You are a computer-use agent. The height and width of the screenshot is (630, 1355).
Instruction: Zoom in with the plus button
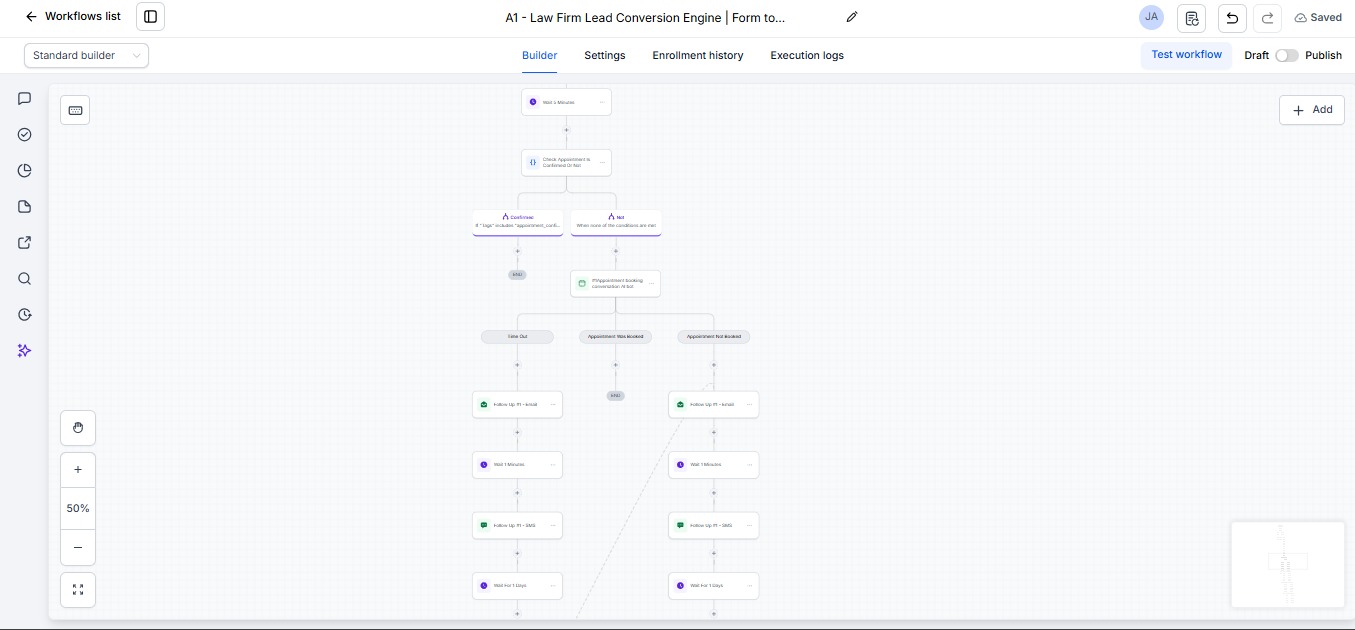click(78, 469)
